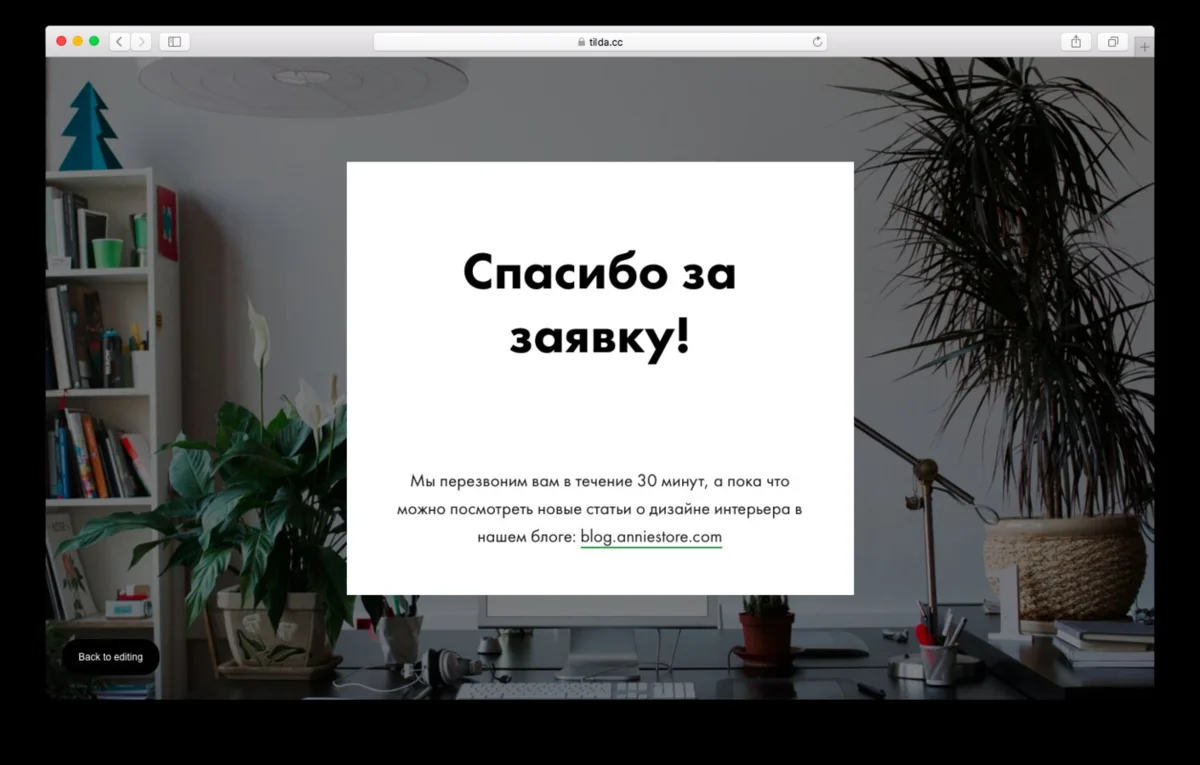This screenshot has width=1200, height=765.
Task: Show the tab overview
Action: (x=1112, y=41)
